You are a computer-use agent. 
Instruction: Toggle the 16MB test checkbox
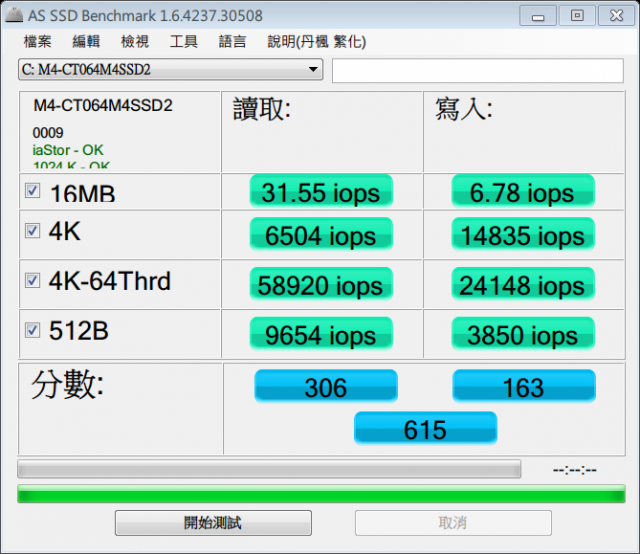click(32, 191)
